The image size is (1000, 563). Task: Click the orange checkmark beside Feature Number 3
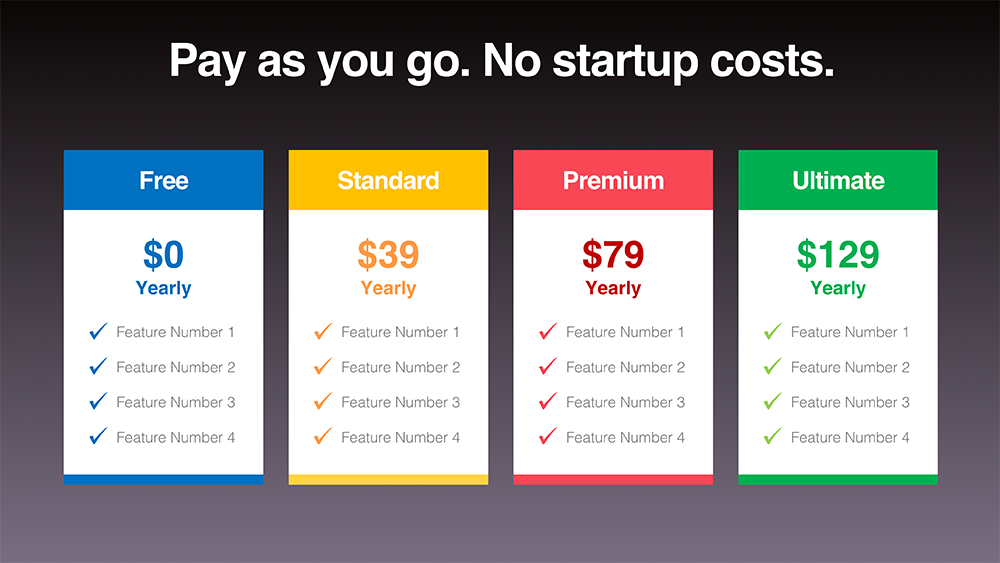(323, 401)
